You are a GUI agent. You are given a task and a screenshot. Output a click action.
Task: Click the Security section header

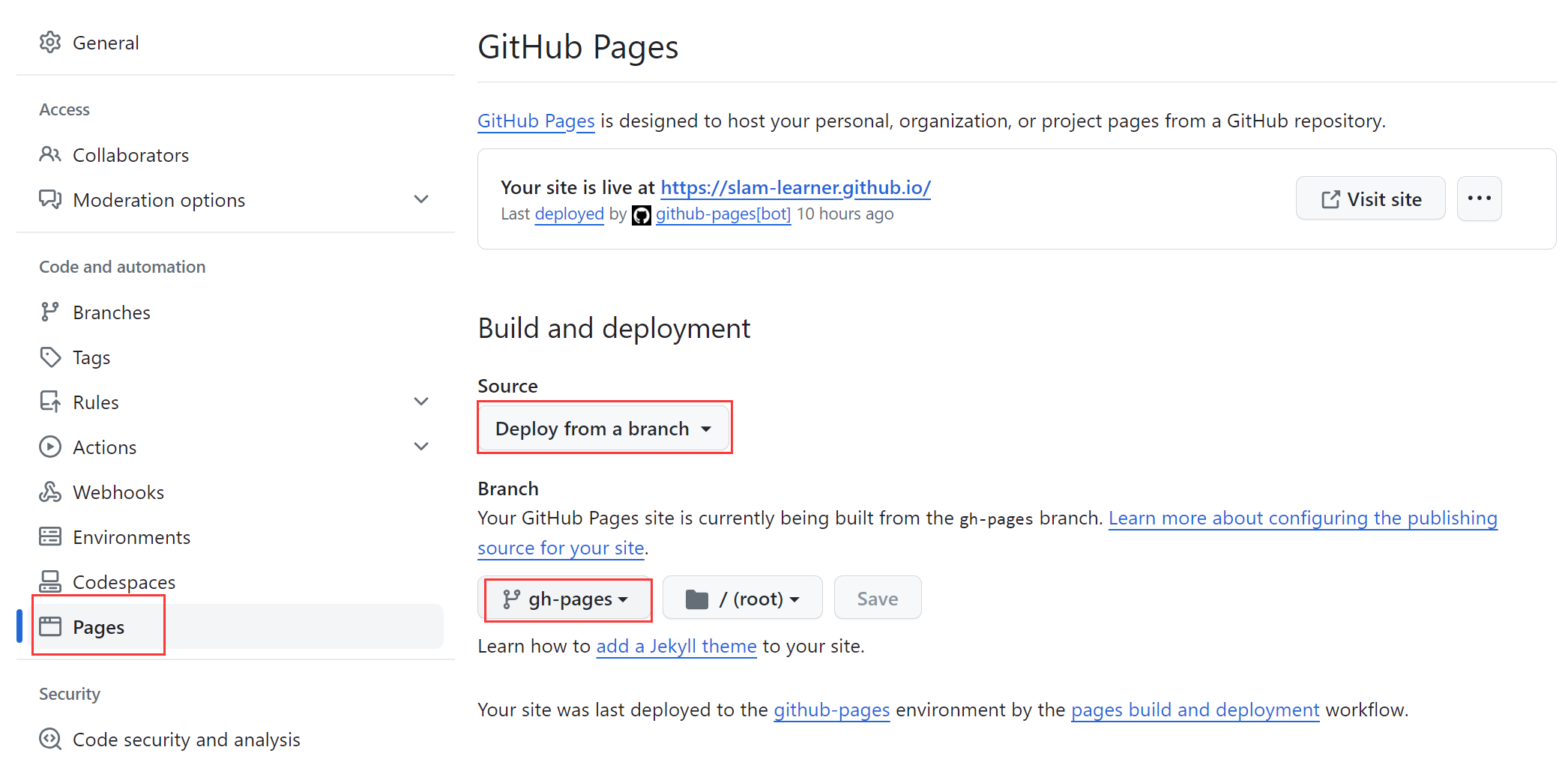[x=70, y=694]
